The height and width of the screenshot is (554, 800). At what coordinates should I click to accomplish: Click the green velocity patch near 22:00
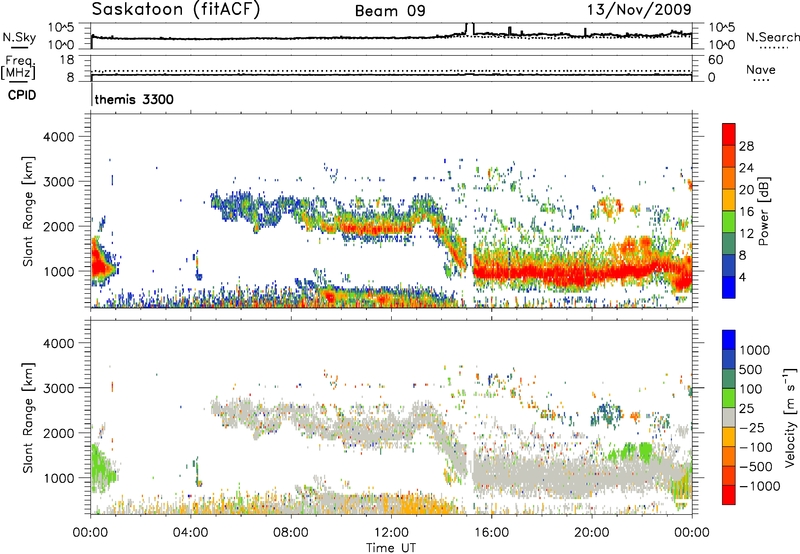point(645,451)
